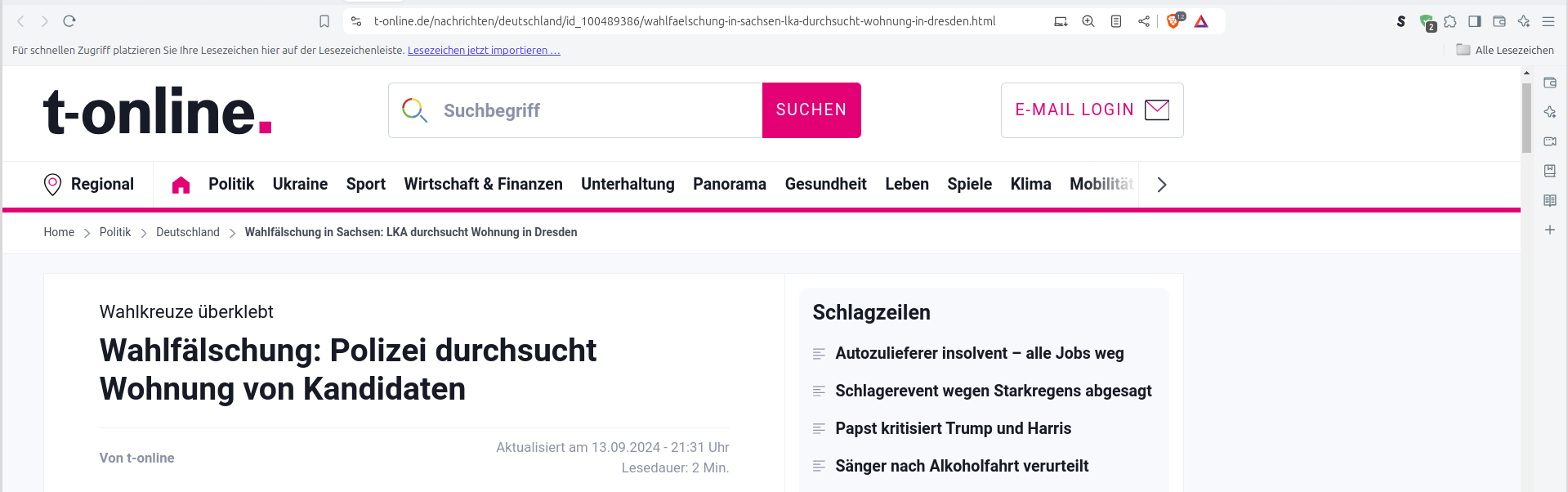Bookmark this page with the bookmark icon

[x=324, y=21]
